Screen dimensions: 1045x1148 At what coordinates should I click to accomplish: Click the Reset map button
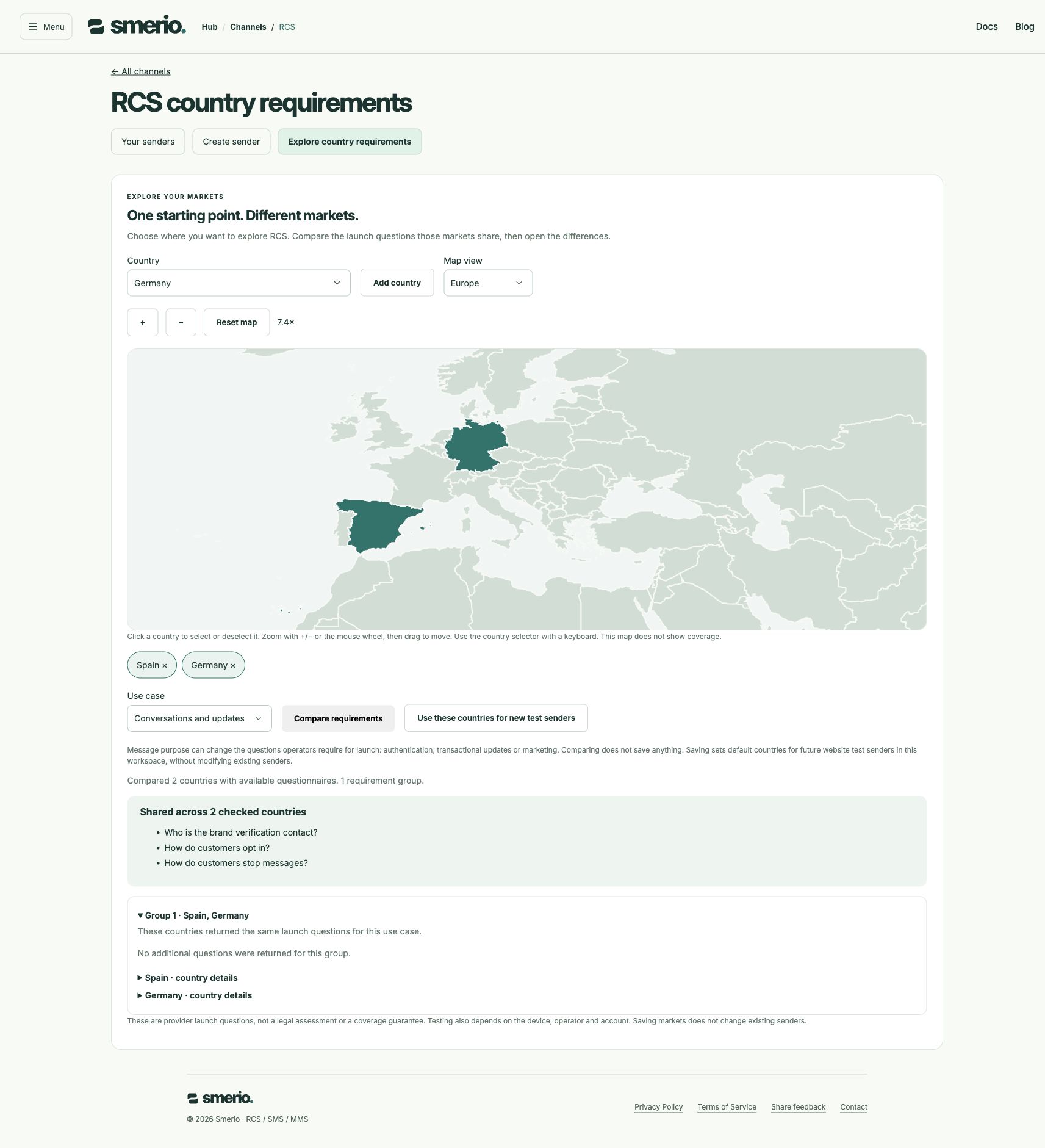(237, 322)
